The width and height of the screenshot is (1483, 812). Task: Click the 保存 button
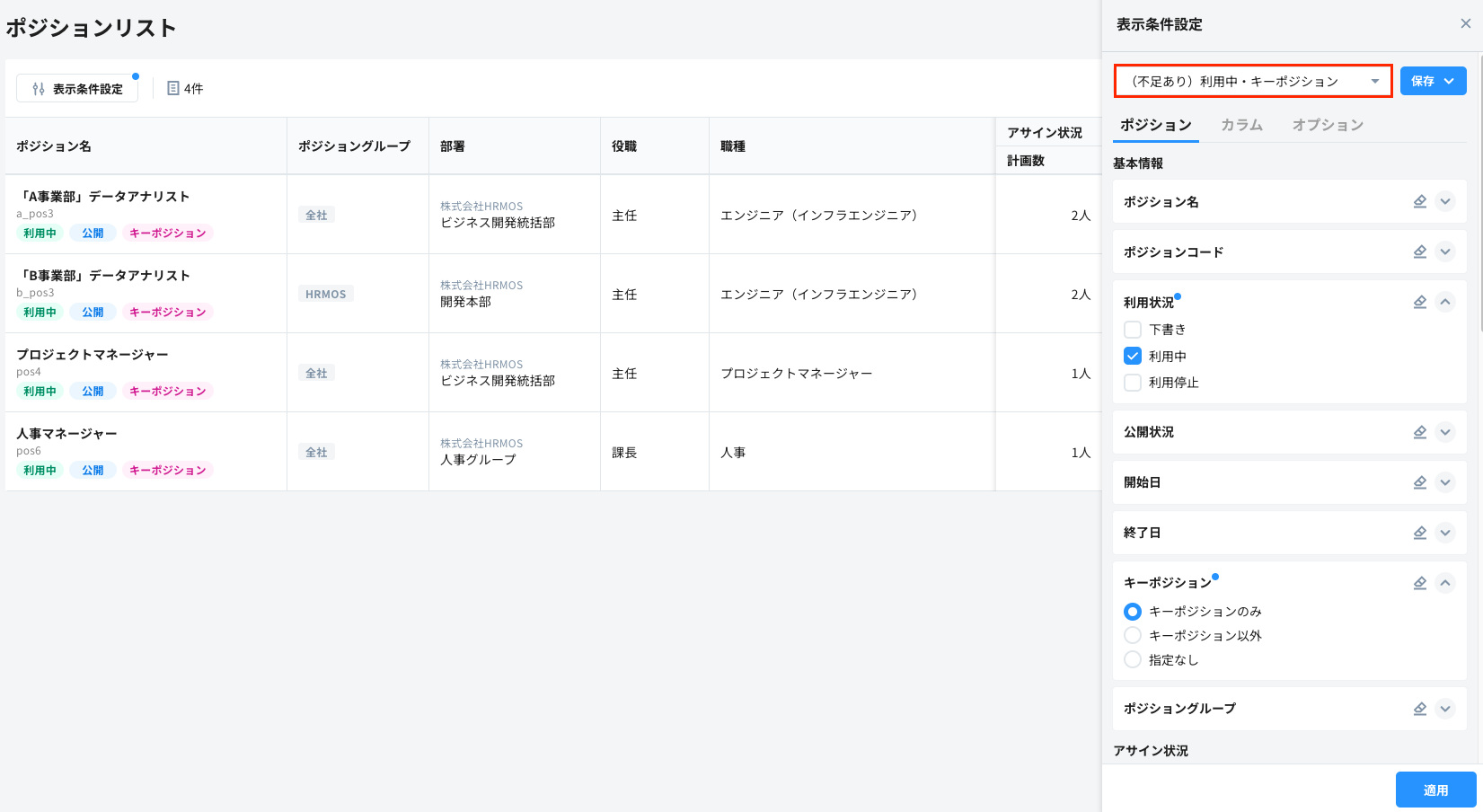(x=1423, y=81)
